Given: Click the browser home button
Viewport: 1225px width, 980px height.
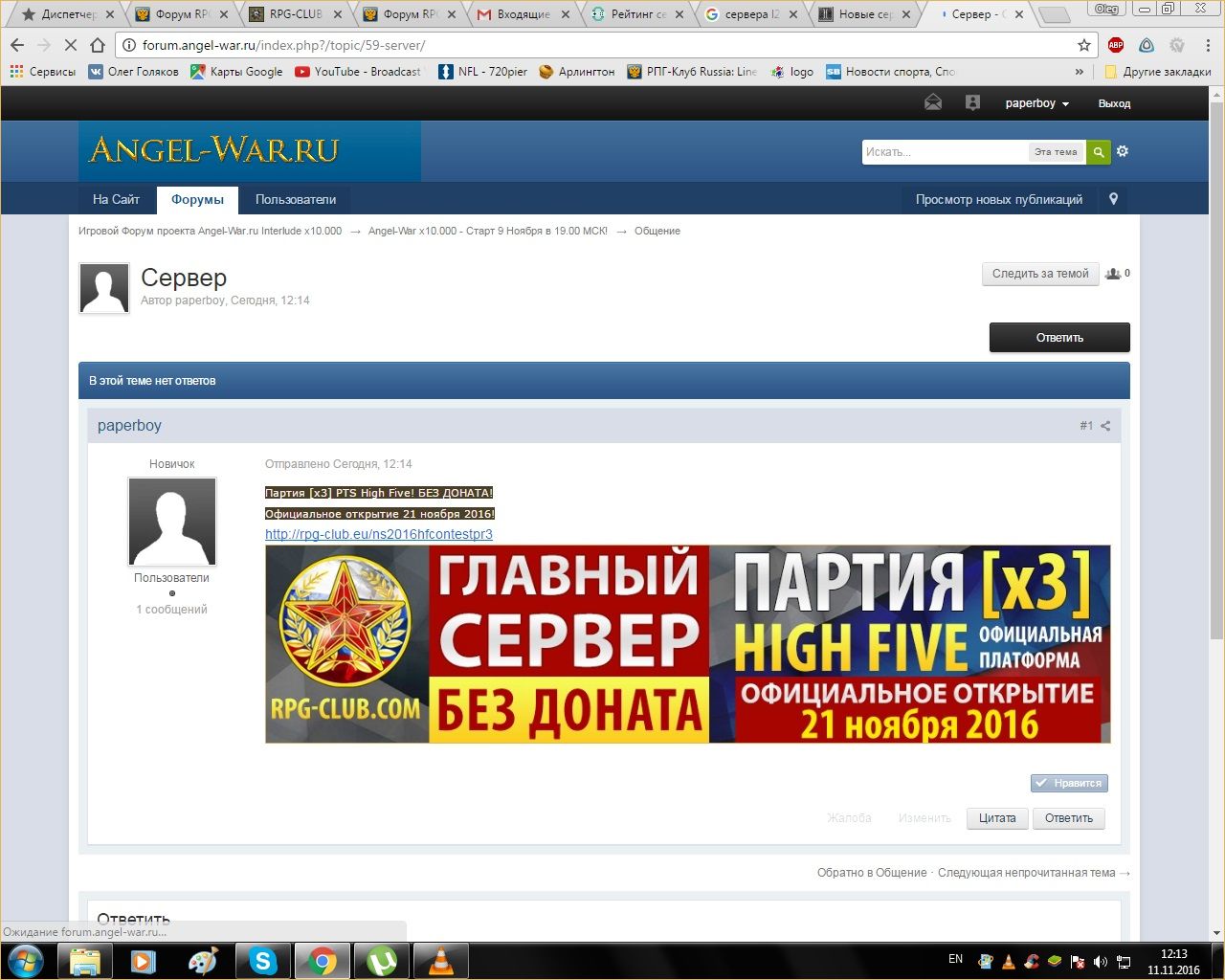Looking at the screenshot, I should (x=98, y=45).
